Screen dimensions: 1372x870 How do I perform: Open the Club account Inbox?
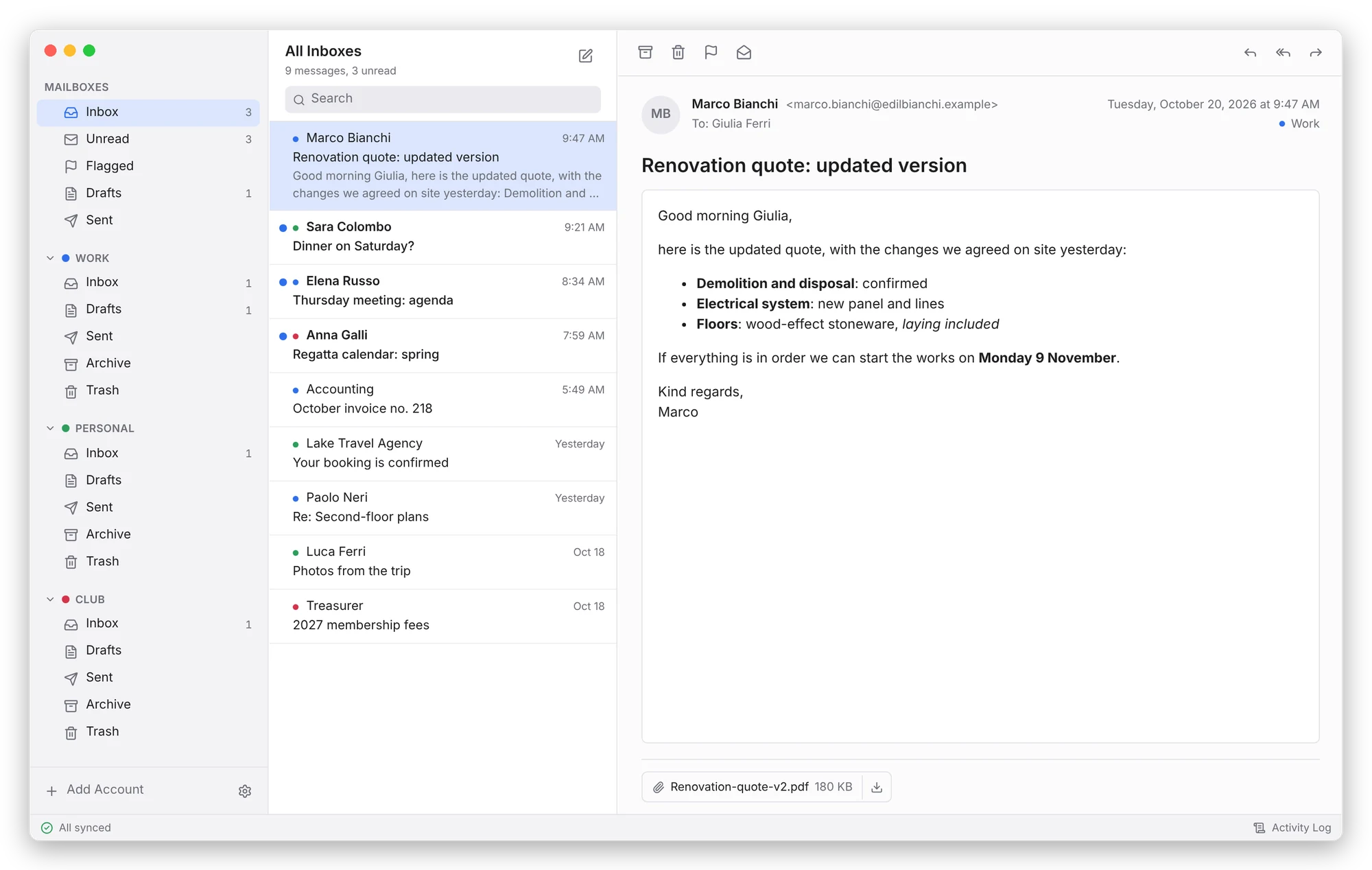point(148,624)
